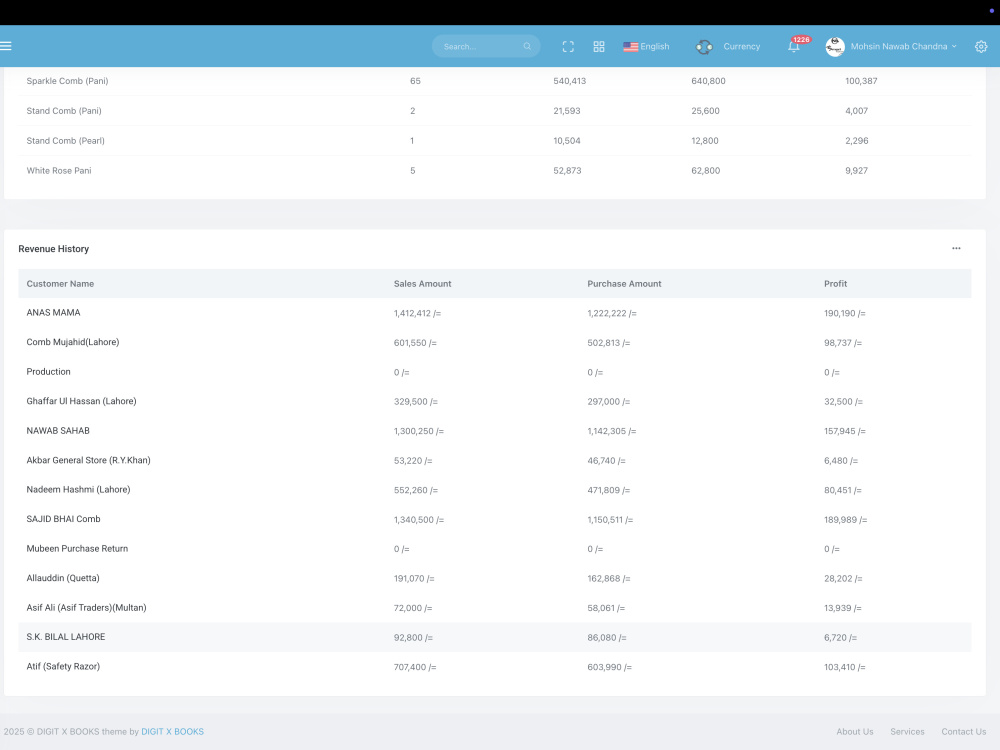Click the US flag language icon
Viewport: 1000px width, 750px height.
click(x=631, y=47)
